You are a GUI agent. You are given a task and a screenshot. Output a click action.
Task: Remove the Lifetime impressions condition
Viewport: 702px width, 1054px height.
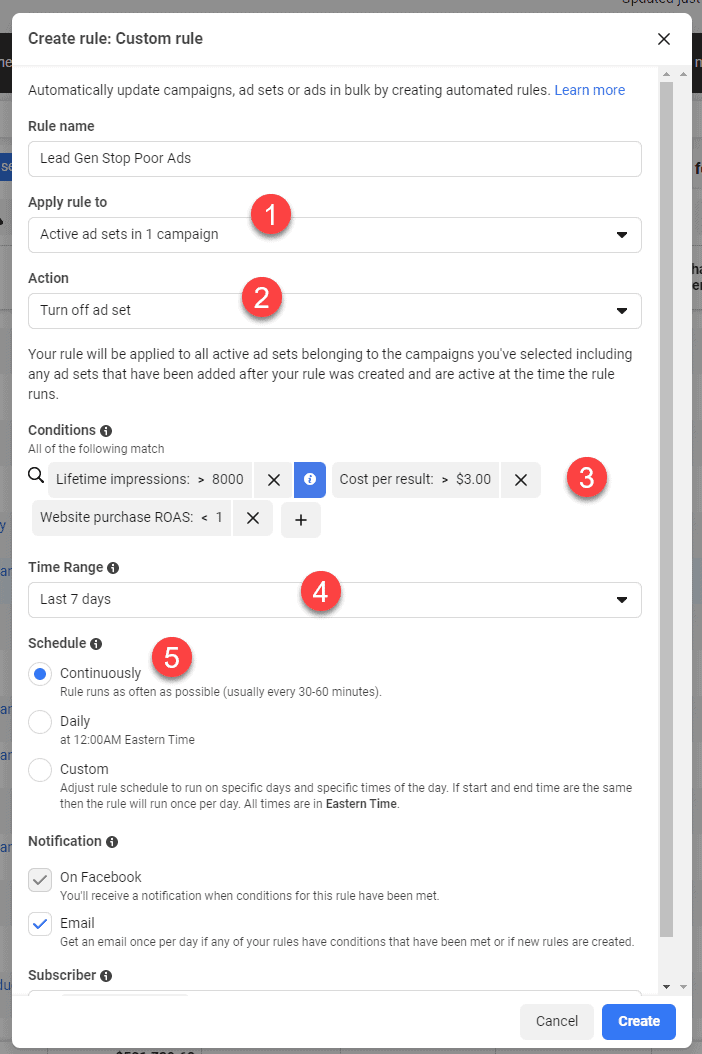(x=274, y=480)
